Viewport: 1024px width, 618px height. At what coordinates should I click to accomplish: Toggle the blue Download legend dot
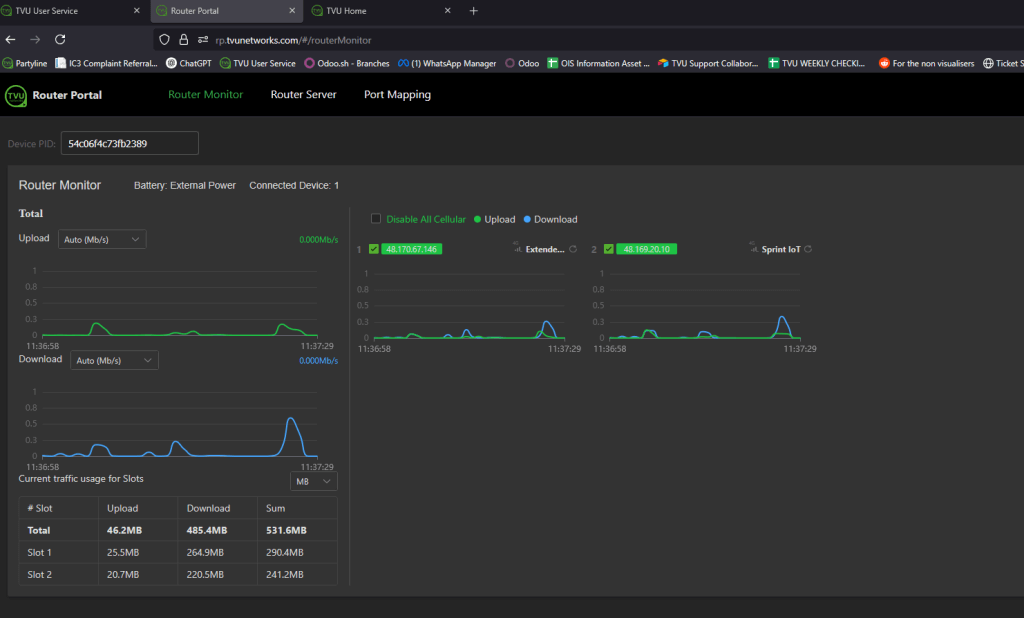527,220
